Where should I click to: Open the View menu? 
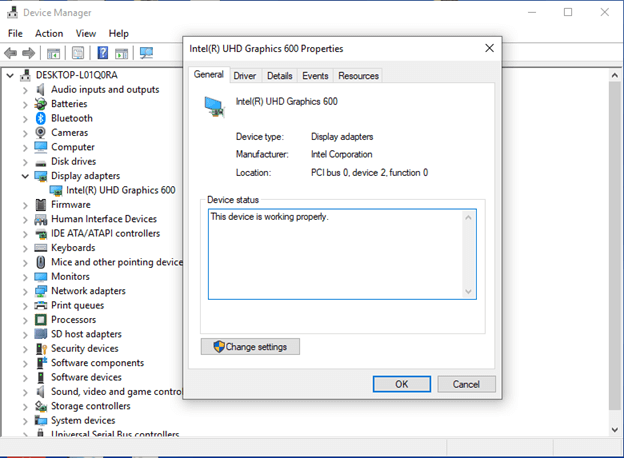coord(86,33)
